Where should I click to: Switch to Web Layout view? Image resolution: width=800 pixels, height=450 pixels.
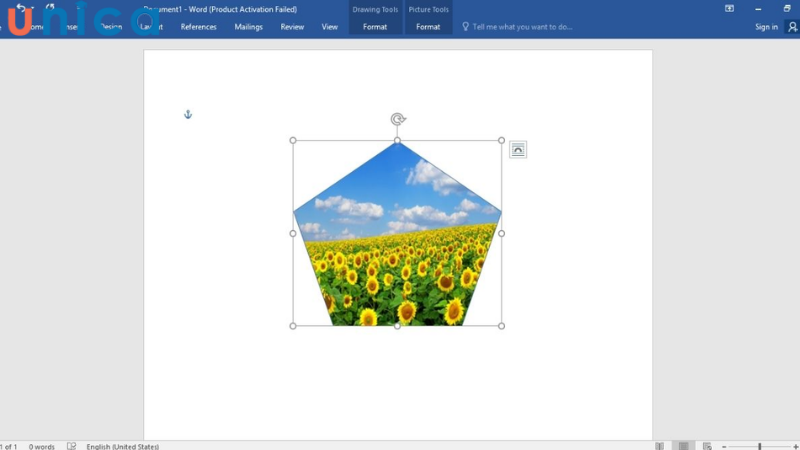[x=707, y=446]
